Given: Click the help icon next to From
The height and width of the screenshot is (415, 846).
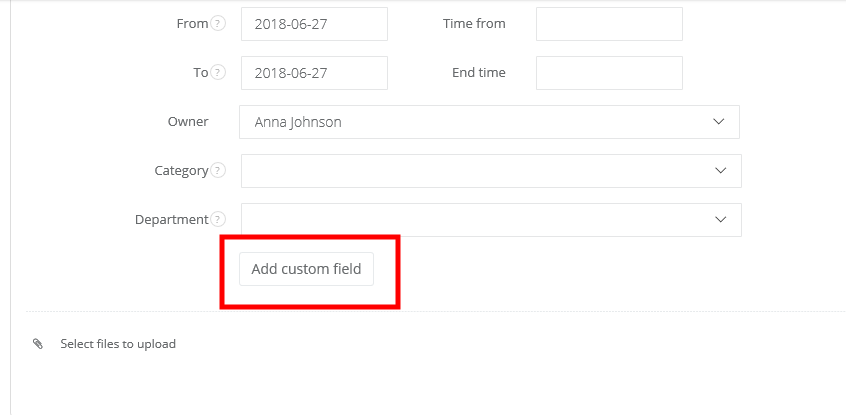Looking at the screenshot, I should pos(219,24).
